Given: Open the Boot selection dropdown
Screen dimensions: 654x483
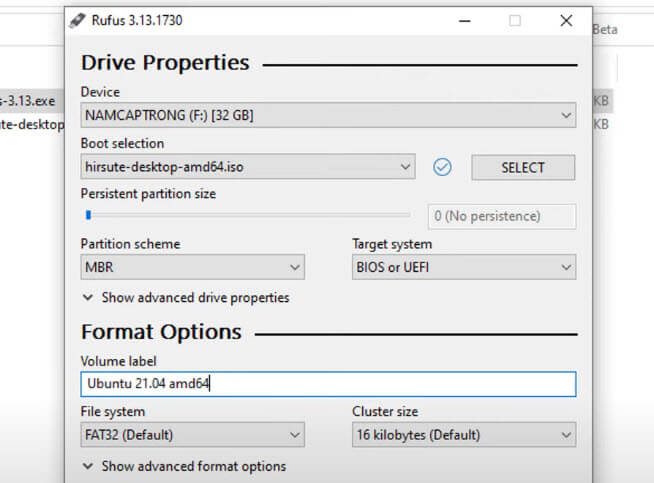Looking at the screenshot, I should tap(248, 167).
